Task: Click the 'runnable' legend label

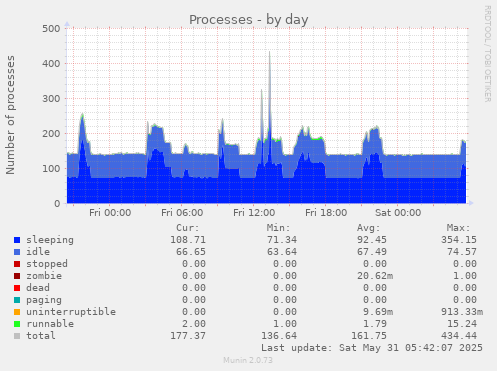Action: (50, 324)
